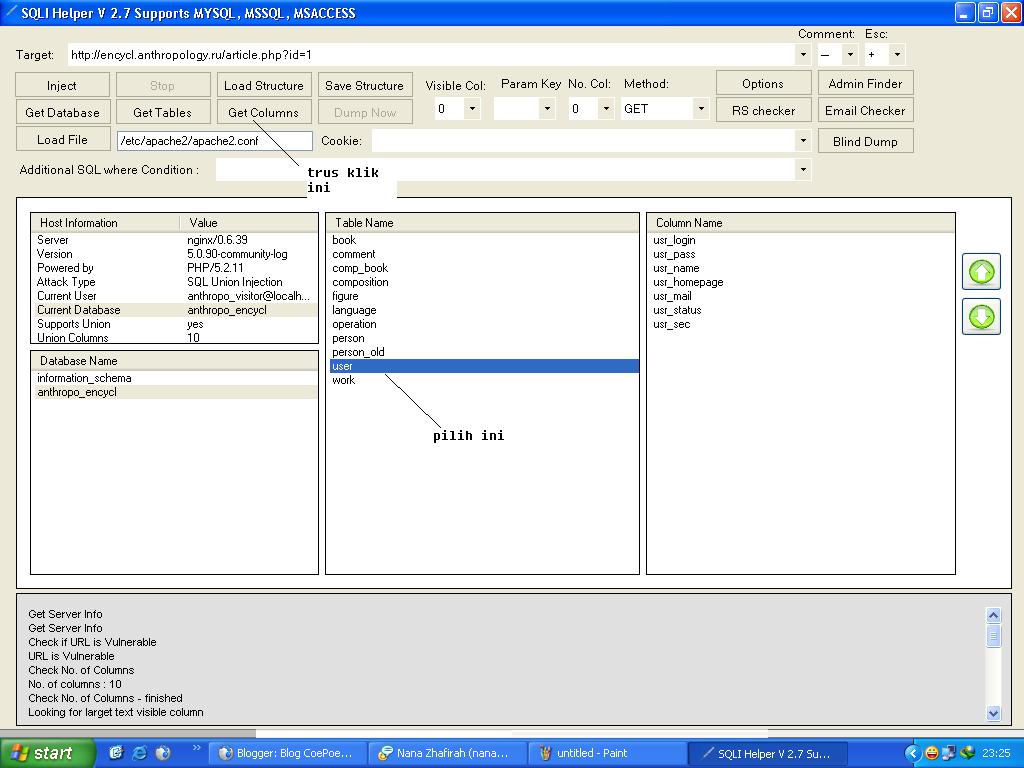This screenshot has width=1024, height=768.
Task: Launch the Admin Finder
Action: [865, 84]
